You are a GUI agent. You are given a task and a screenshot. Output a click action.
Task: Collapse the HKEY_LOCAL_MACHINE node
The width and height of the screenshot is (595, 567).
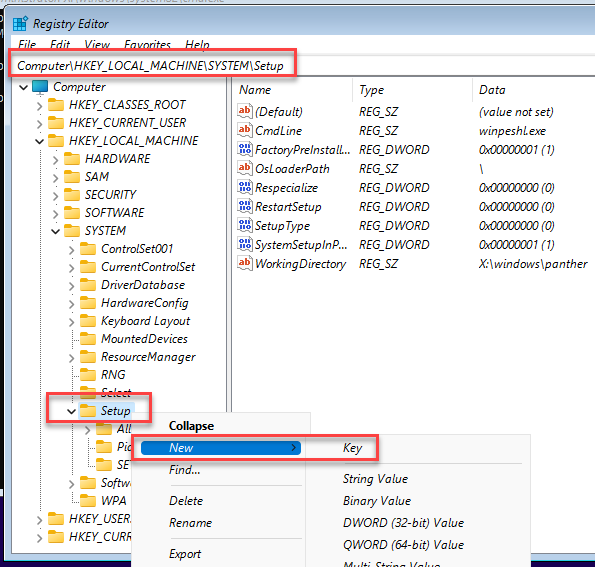pyautogui.click(x=39, y=142)
